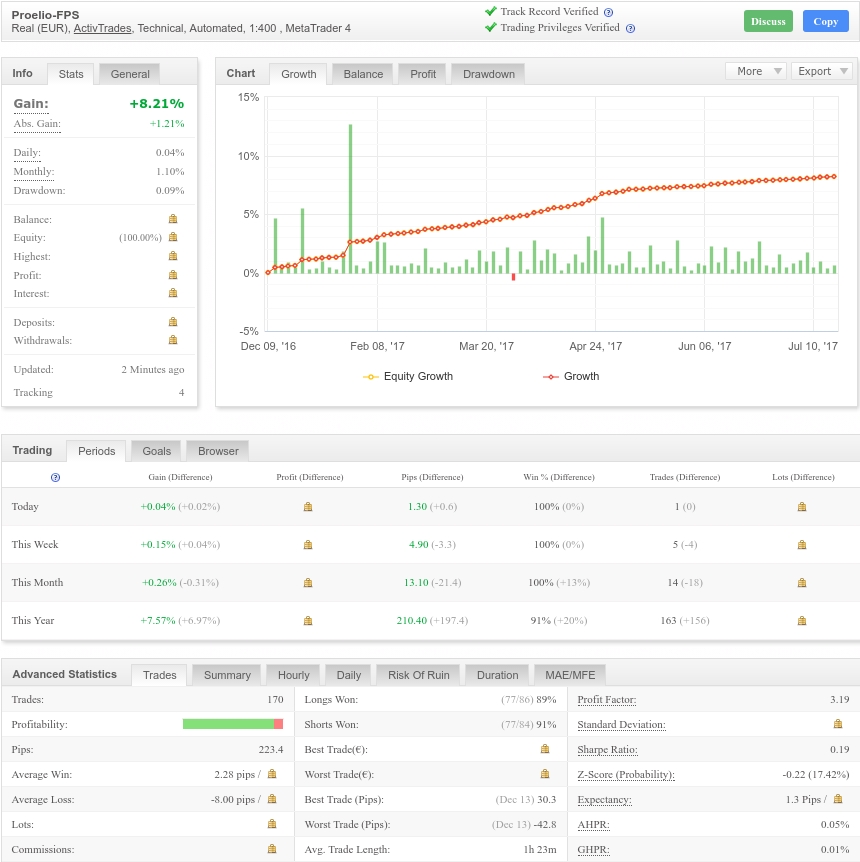Click help icon next to Trading Privileges Verified
The width and height of the screenshot is (860, 862).
(630, 29)
